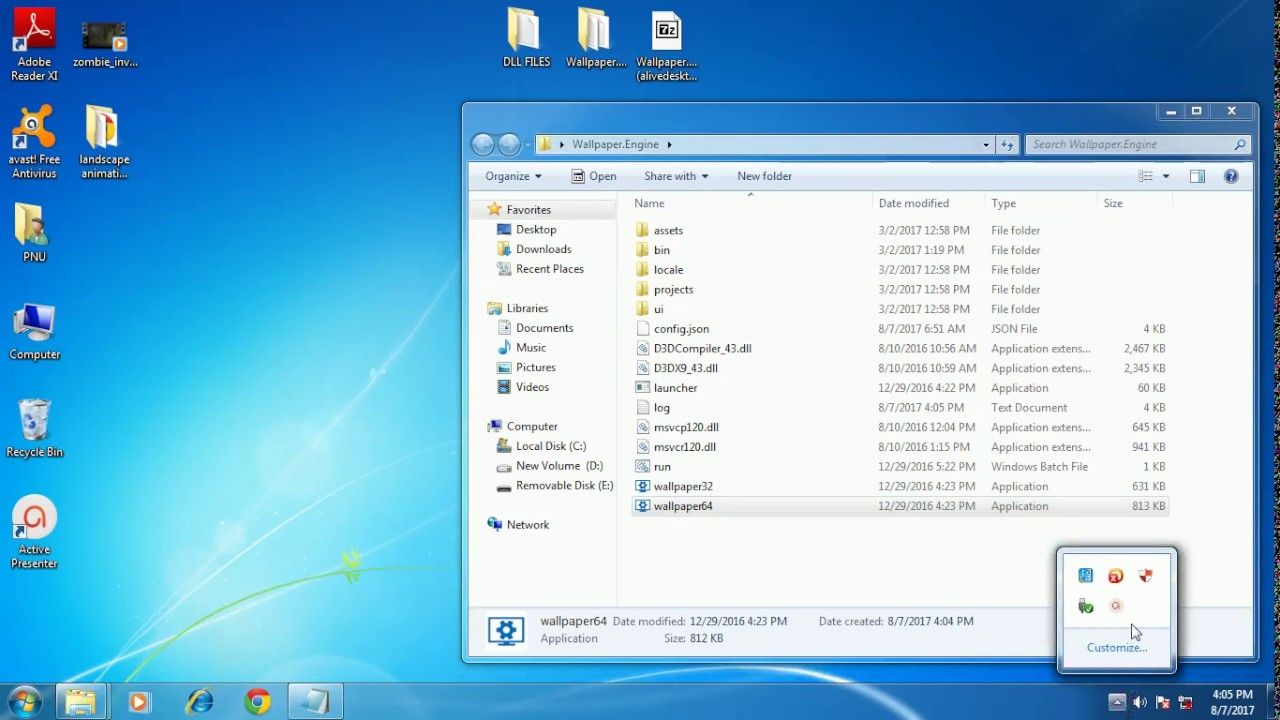Open the Safely Remove Hardware tray icon

click(1086, 605)
